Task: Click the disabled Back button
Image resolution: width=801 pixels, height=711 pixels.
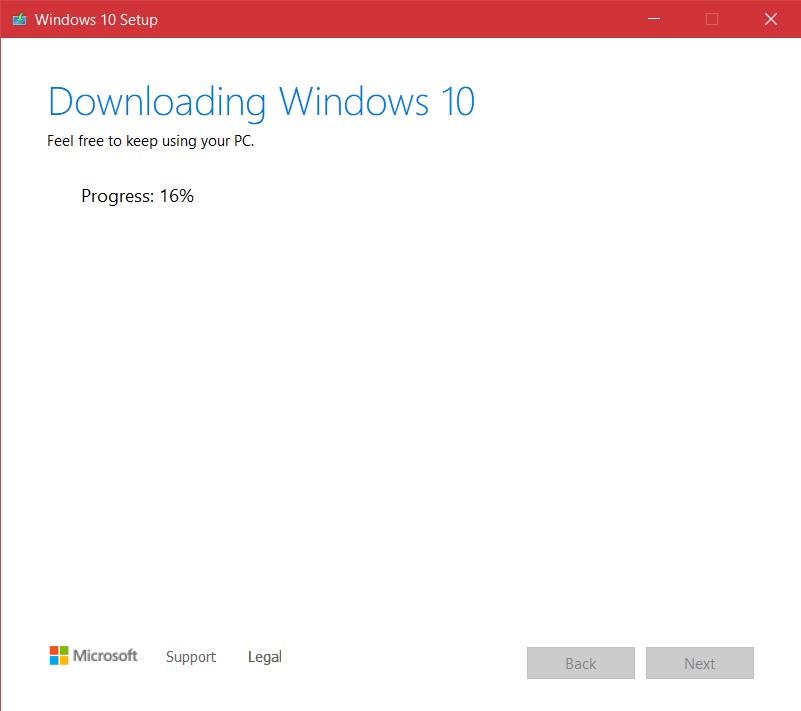Action: [x=581, y=663]
